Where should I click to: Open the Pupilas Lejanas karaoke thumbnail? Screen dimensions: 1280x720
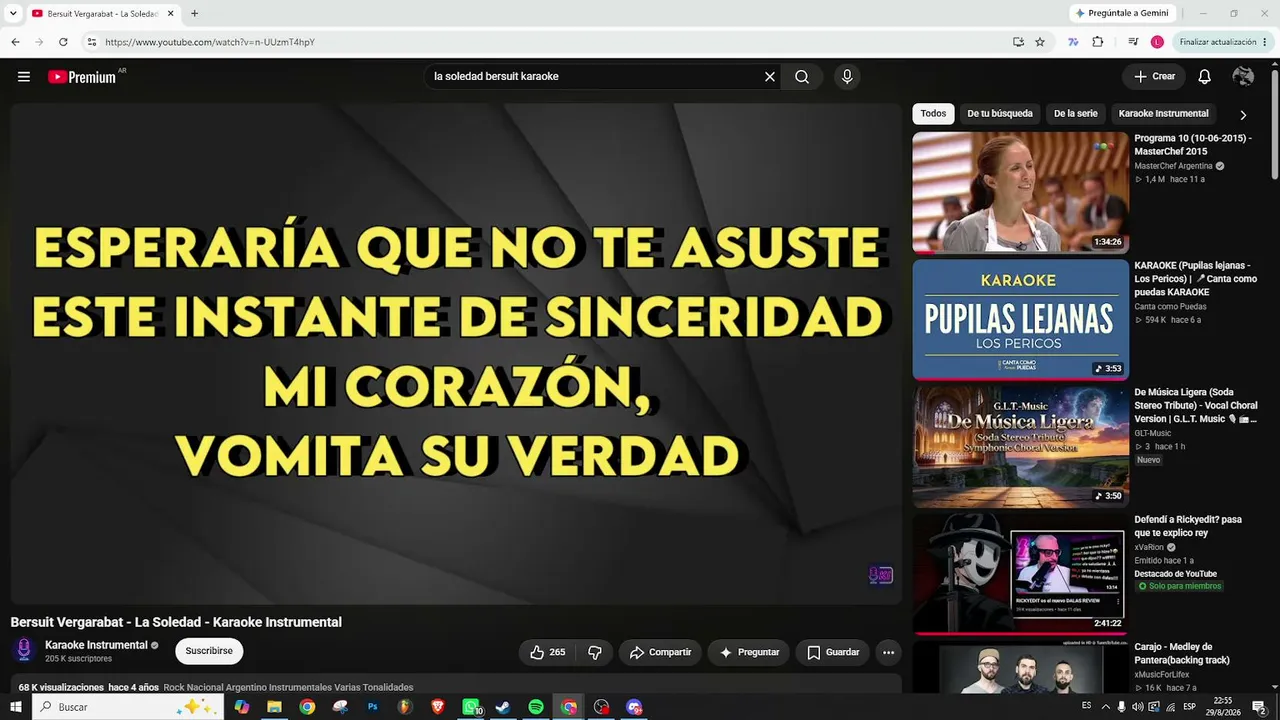(1020, 320)
